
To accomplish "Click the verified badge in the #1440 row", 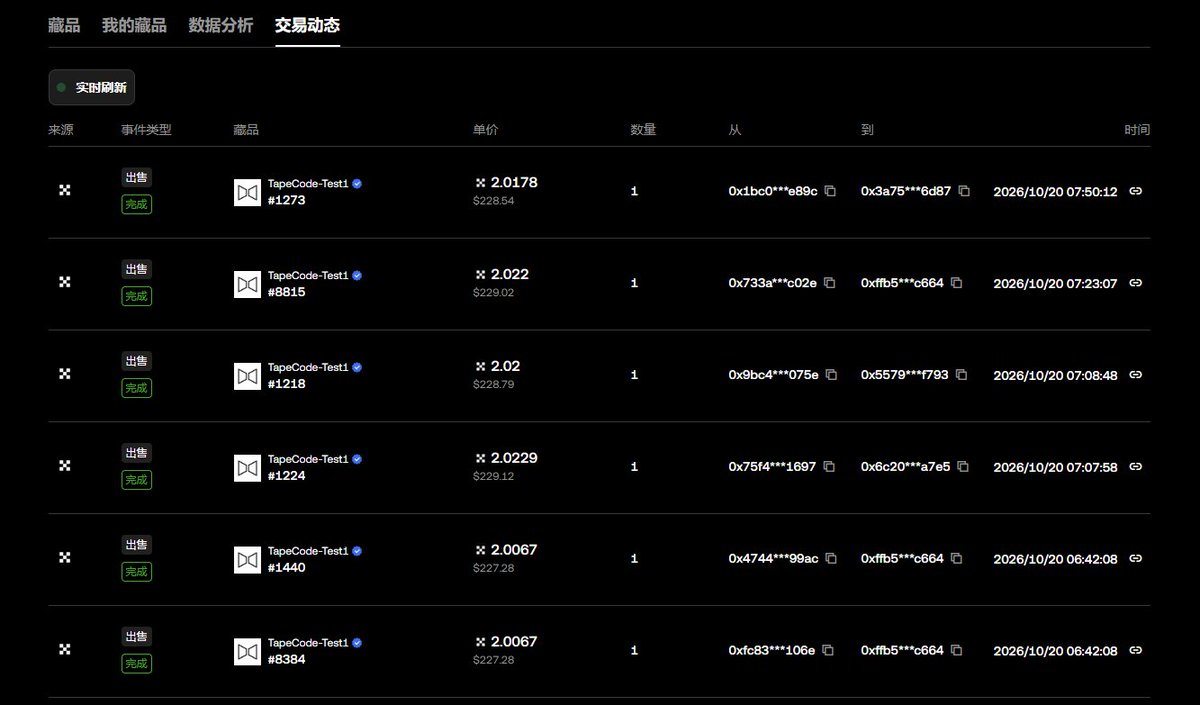I will 357,551.
